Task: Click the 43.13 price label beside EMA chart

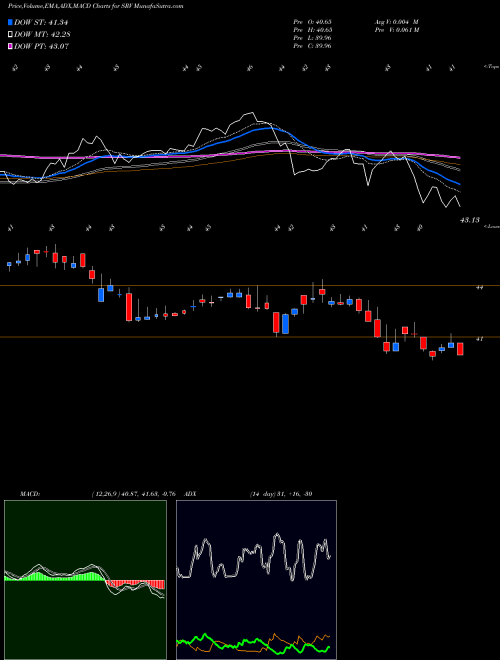Action: 470,220
